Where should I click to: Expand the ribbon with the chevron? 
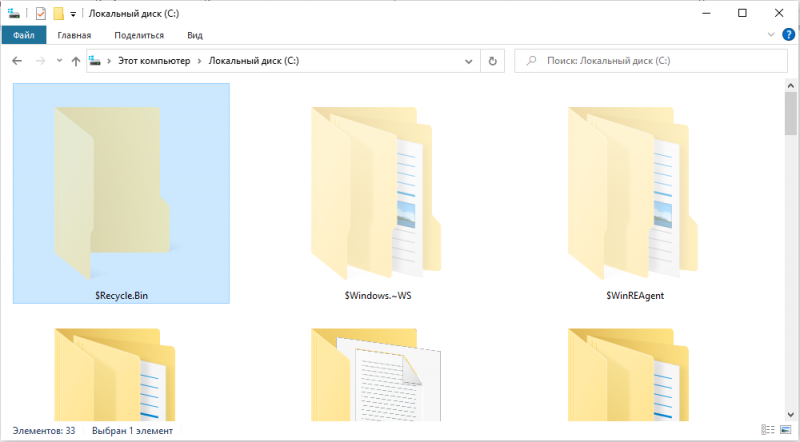771,35
